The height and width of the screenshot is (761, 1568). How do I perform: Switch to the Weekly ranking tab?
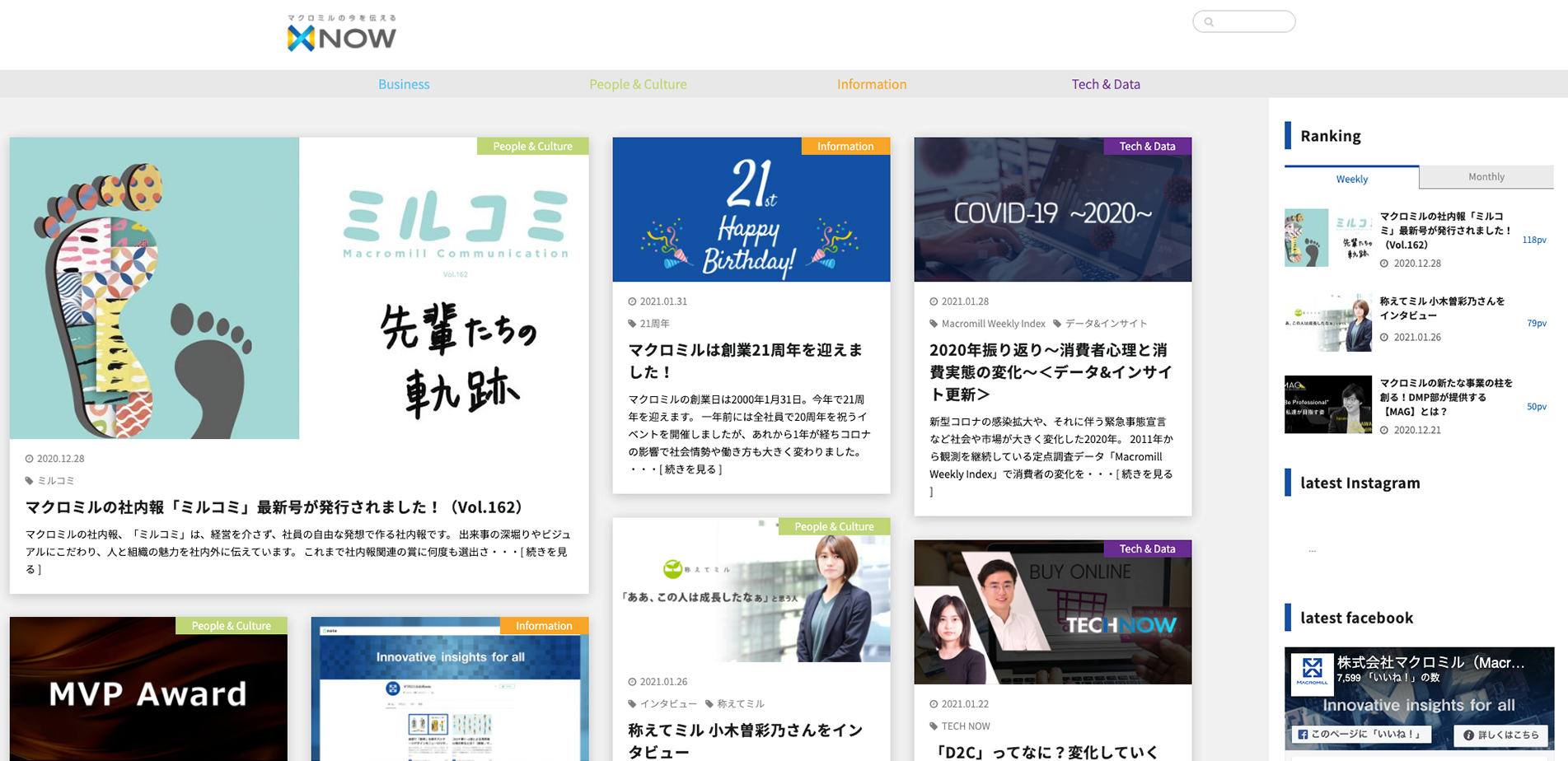[1351, 178]
